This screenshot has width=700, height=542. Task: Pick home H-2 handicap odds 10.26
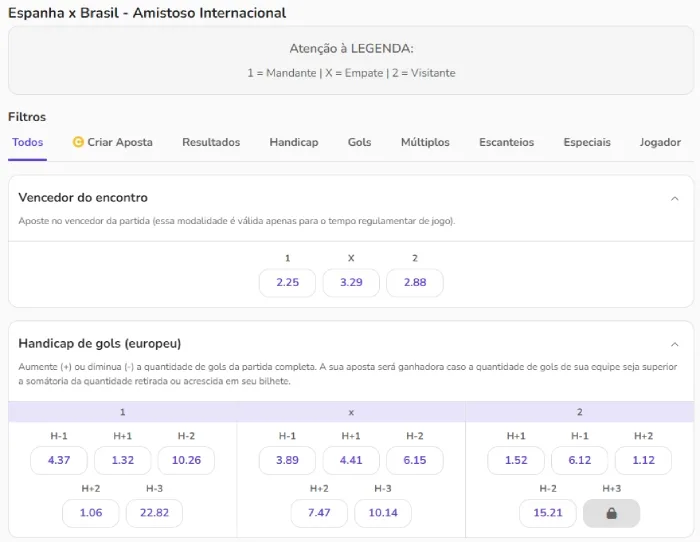[186, 460]
